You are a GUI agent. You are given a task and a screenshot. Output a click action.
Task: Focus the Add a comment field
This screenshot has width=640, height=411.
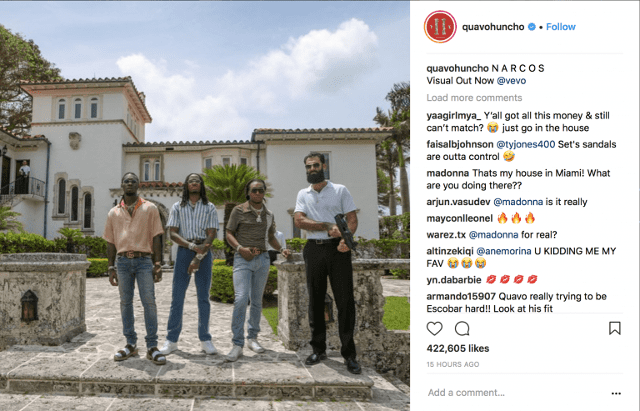516,393
